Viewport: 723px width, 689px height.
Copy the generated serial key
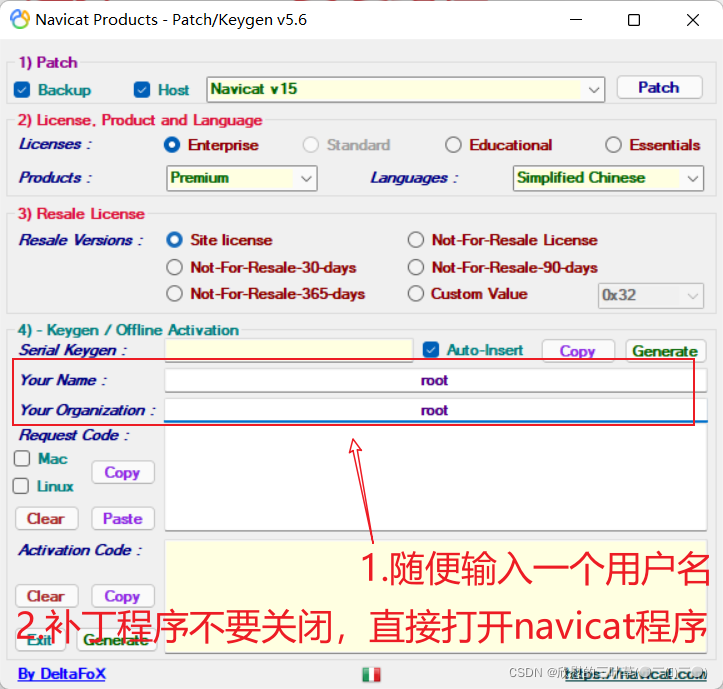(x=578, y=351)
